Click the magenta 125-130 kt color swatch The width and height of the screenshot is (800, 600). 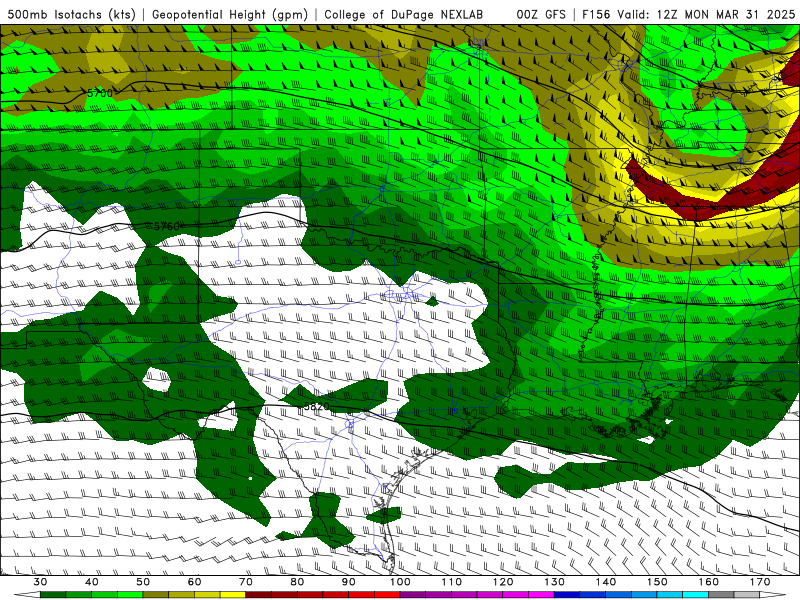point(541,595)
